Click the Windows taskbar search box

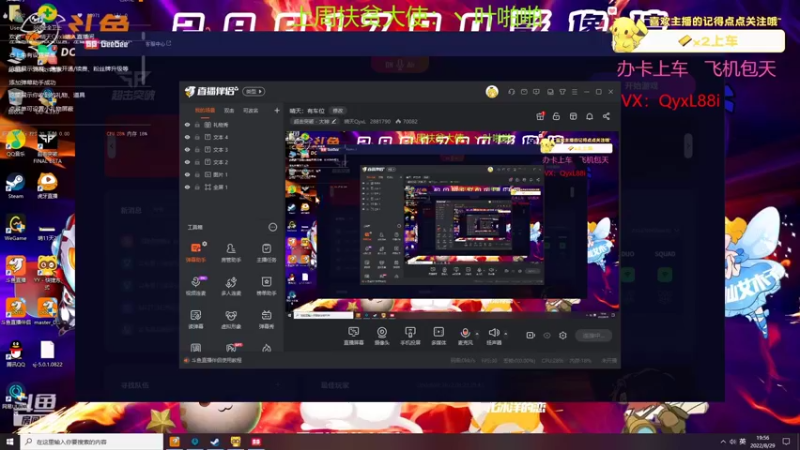pyautogui.click(x=92, y=441)
